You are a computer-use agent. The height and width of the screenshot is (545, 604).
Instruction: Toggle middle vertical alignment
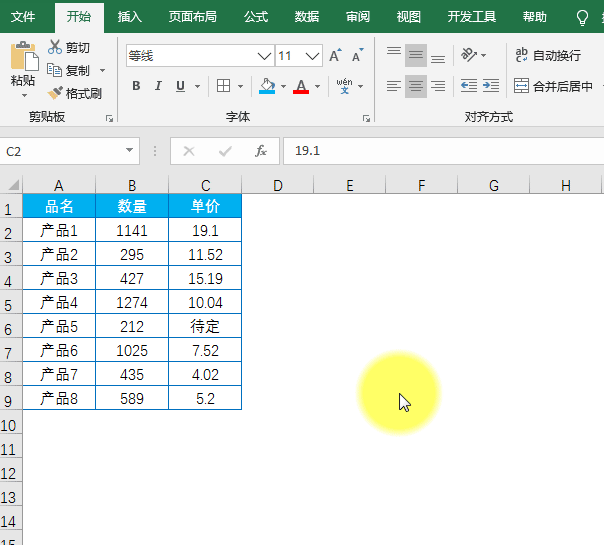[x=416, y=55]
